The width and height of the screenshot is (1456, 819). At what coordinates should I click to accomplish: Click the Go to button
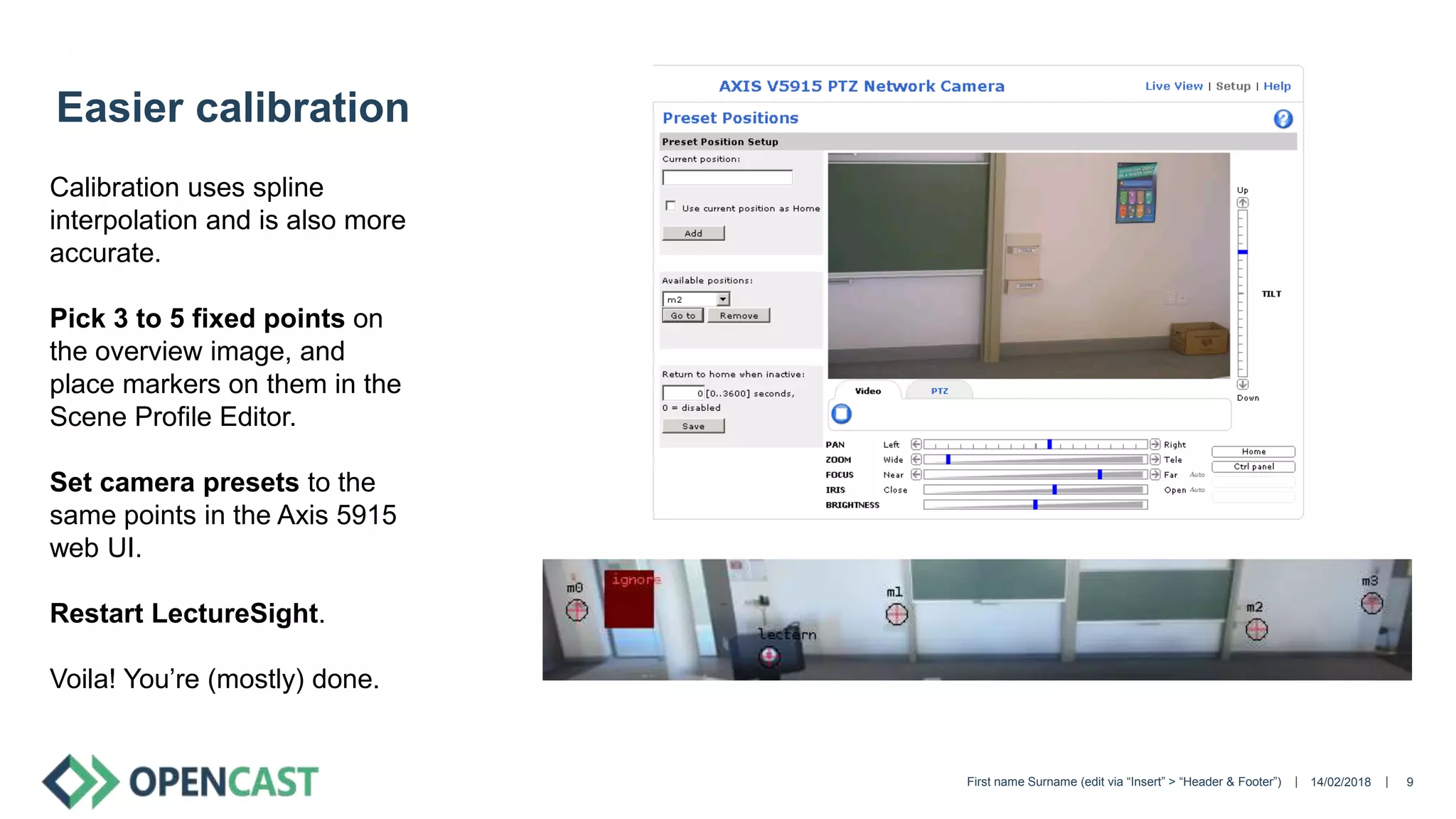tap(682, 316)
